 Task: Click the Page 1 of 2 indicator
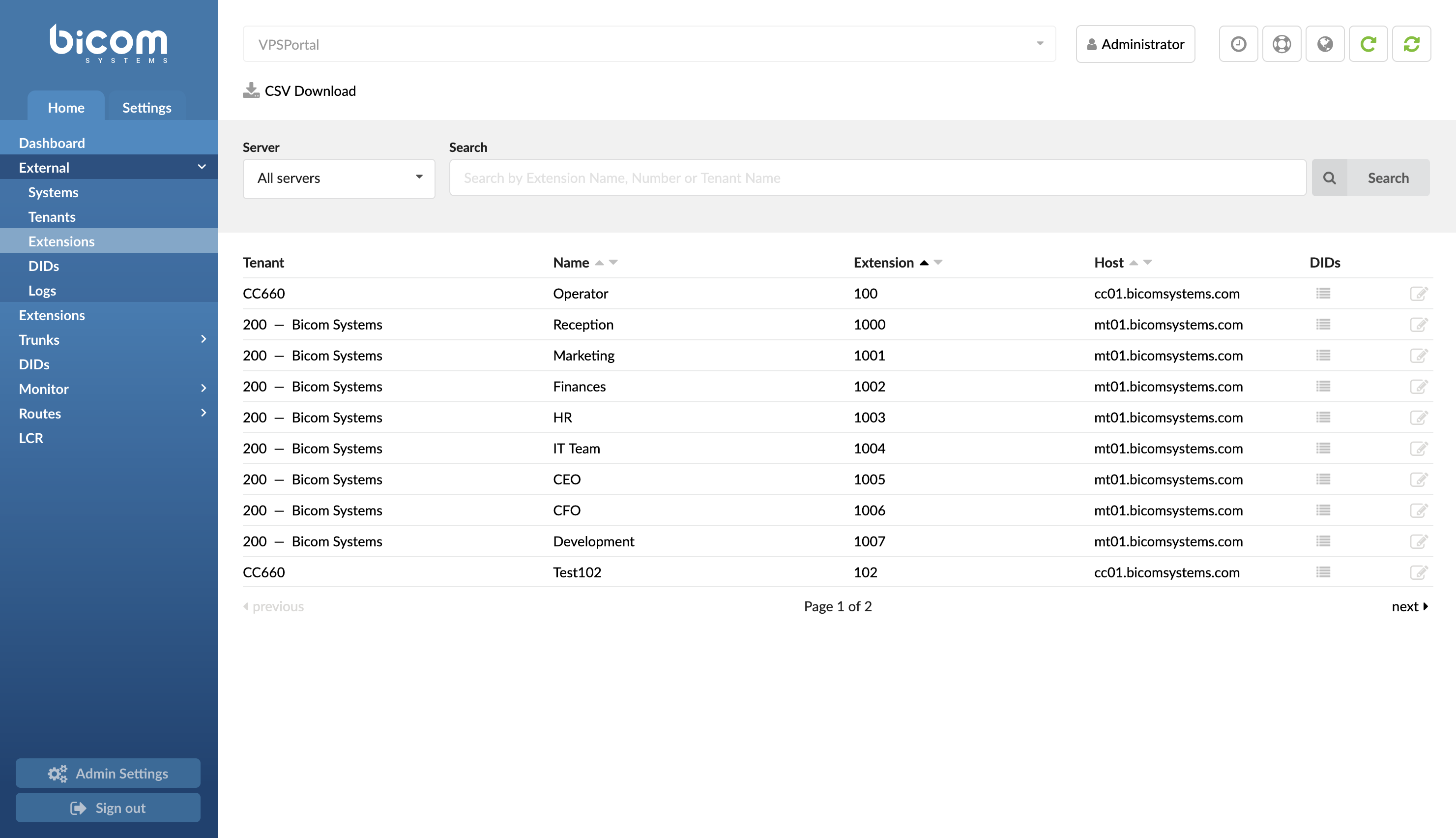click(838, 606)
